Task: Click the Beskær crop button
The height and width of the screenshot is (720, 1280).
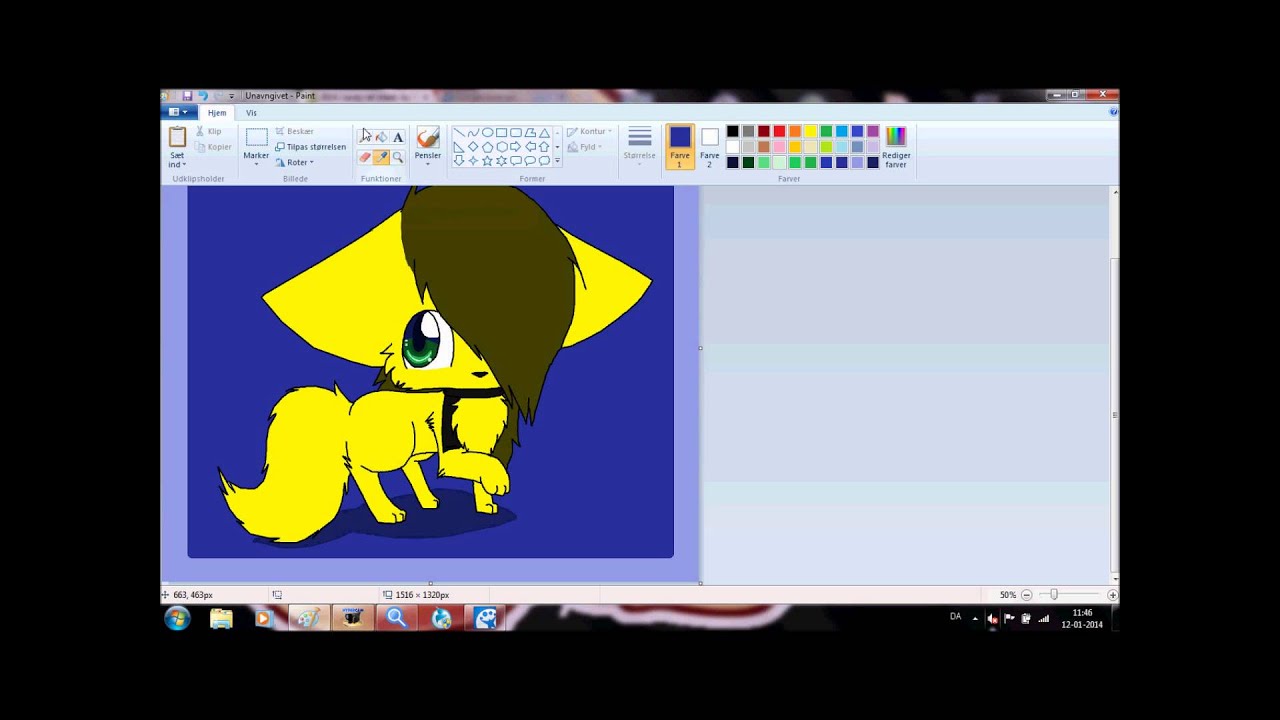Action: pos(294,131)
